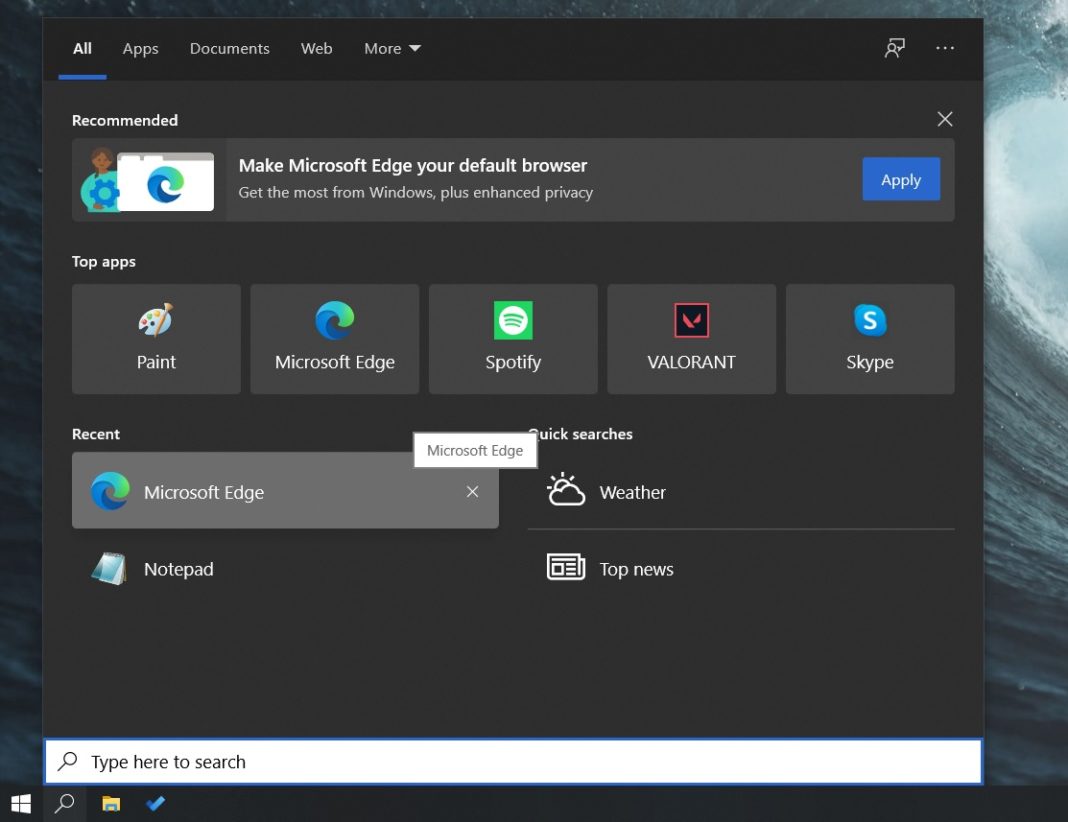Open Notepad from Recent
Viewport: 1068px width, 822px height.
pyautogui.click(x=178, y=568)
